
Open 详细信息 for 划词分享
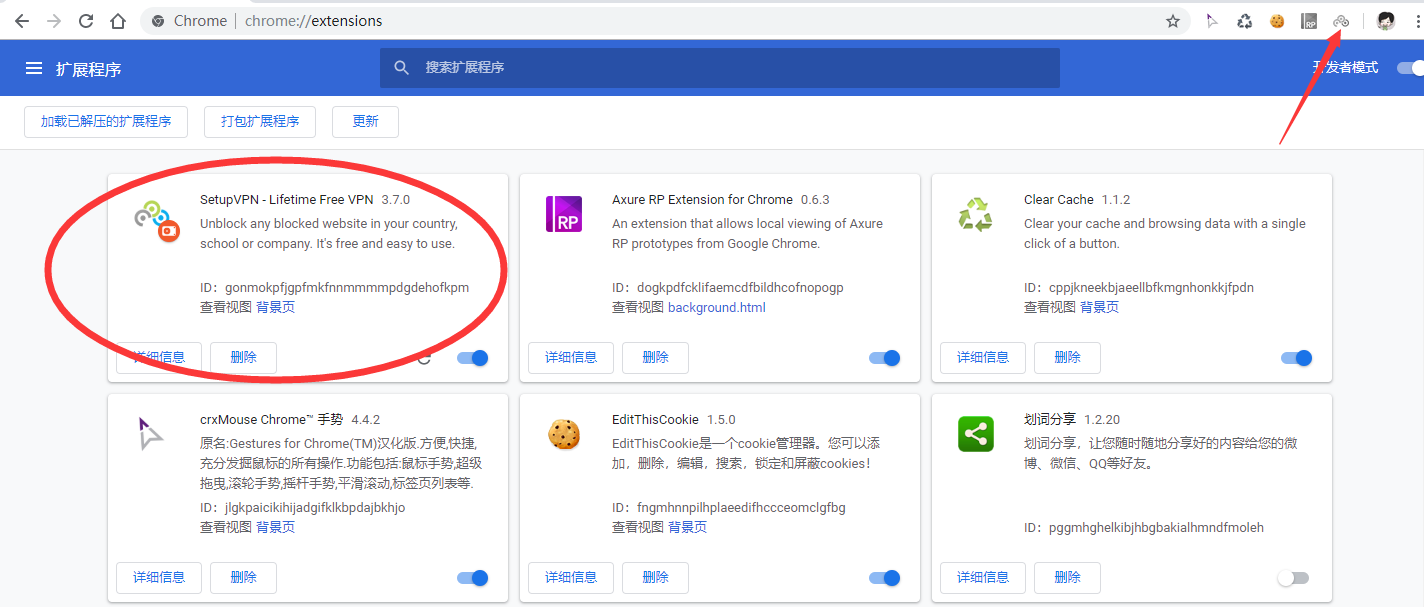tap(983, 578)
